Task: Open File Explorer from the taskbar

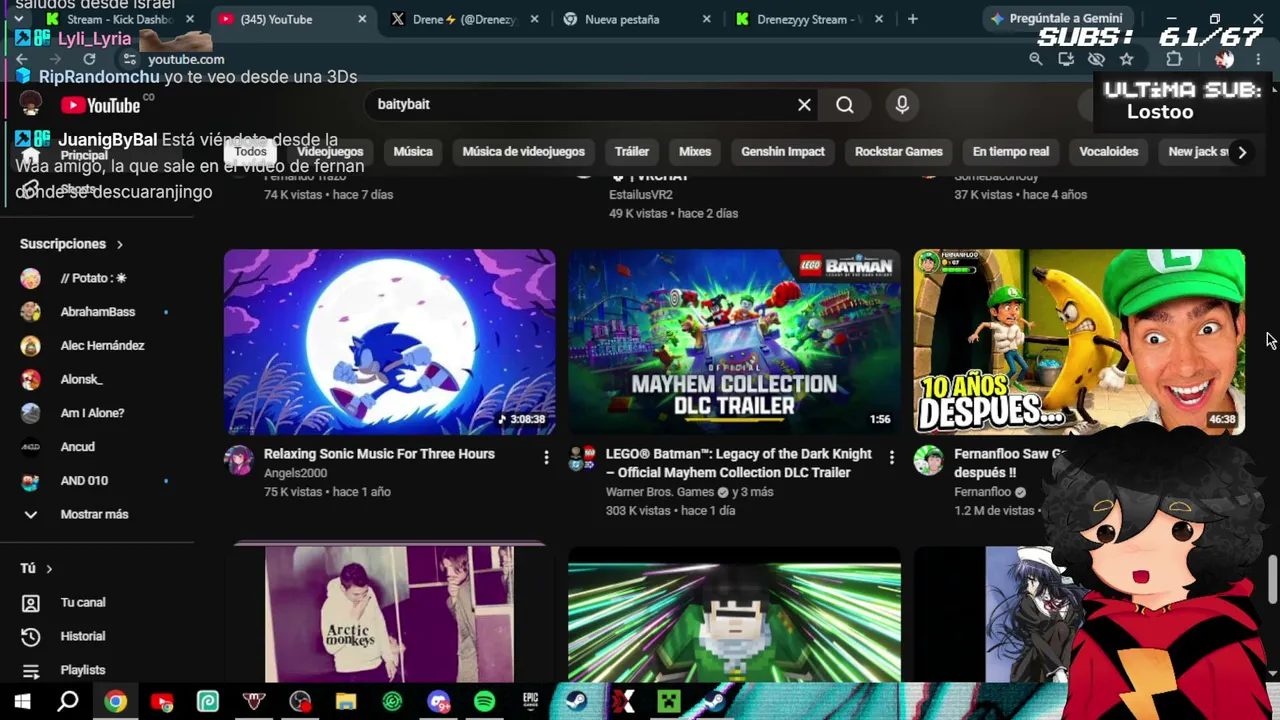Action: point(346,702)
